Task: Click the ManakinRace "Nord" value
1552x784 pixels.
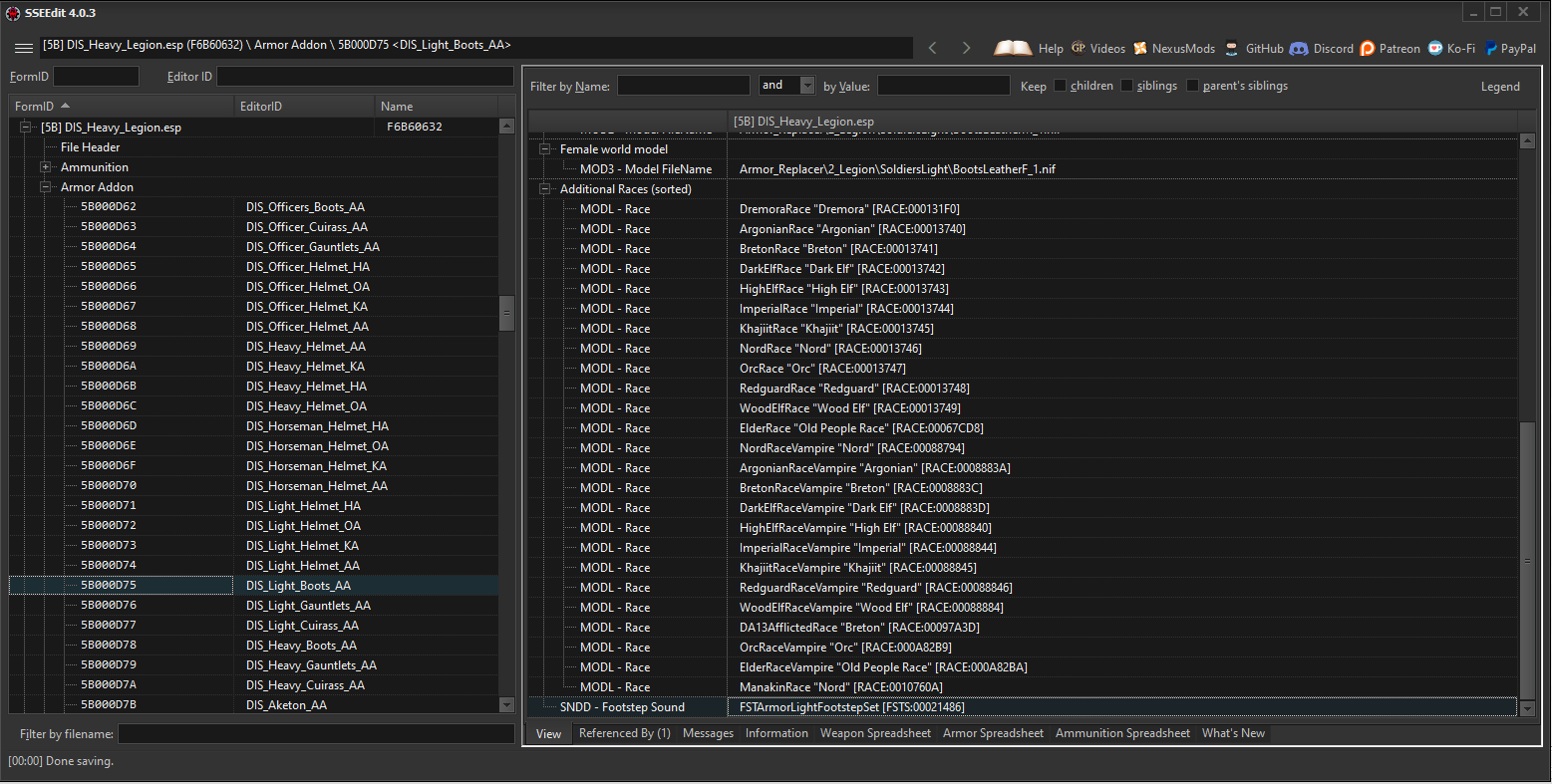Action: point(840,687)
